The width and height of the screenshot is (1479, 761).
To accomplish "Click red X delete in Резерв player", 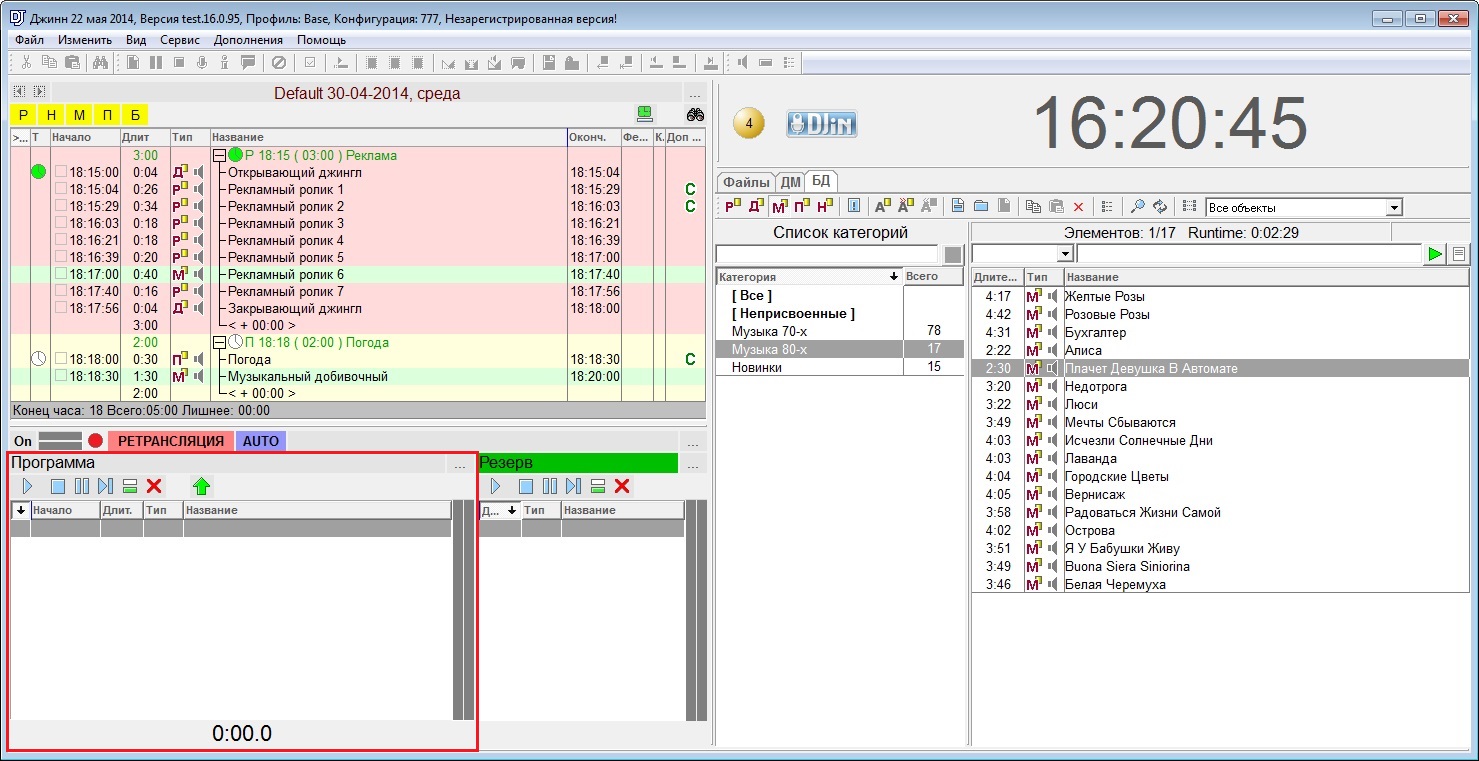I will (622, 486).
